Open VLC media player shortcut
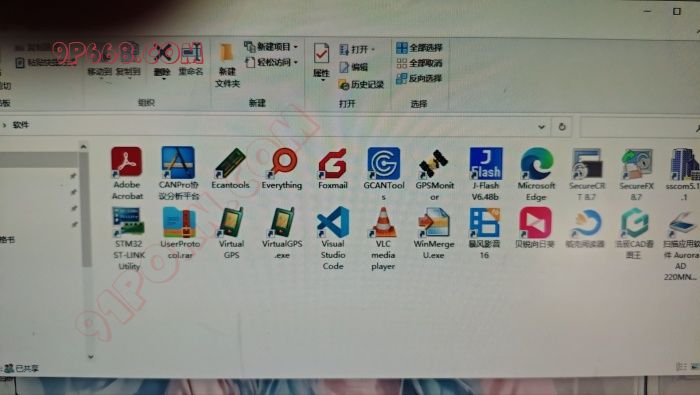This screenshot has width=700, height=395. (383, 238)
